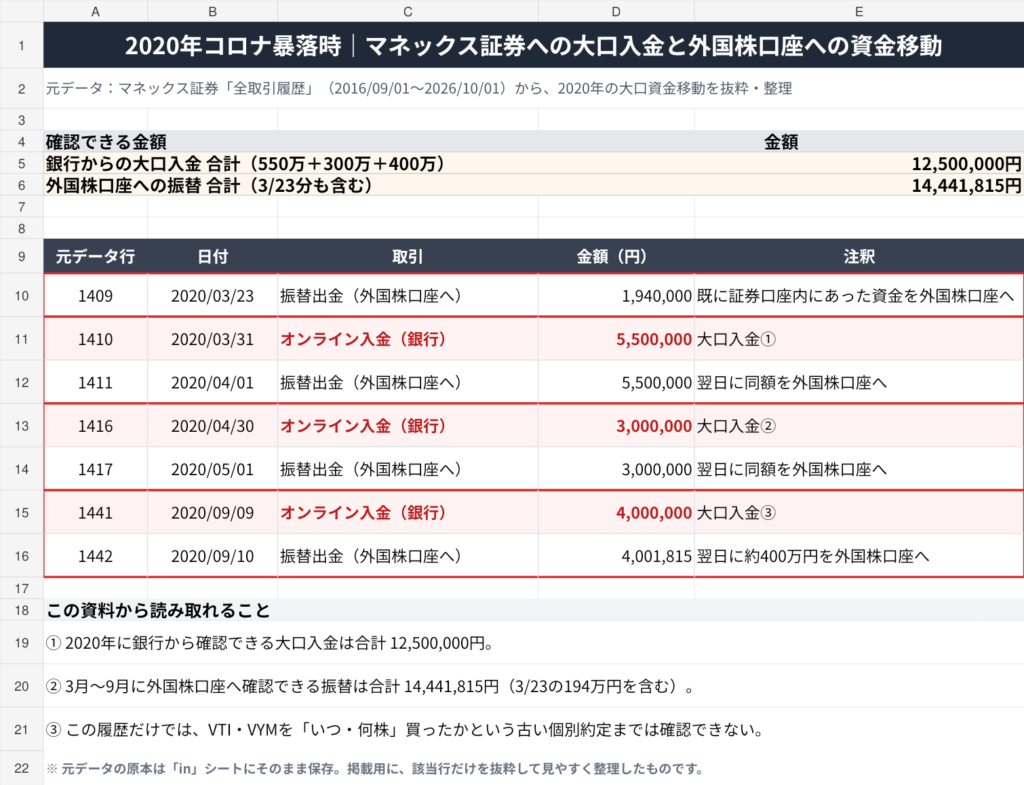Click source row number 1417 cell
This screenshot has width=1024, height=785.
pyautogui.click(x=95, y=469)
